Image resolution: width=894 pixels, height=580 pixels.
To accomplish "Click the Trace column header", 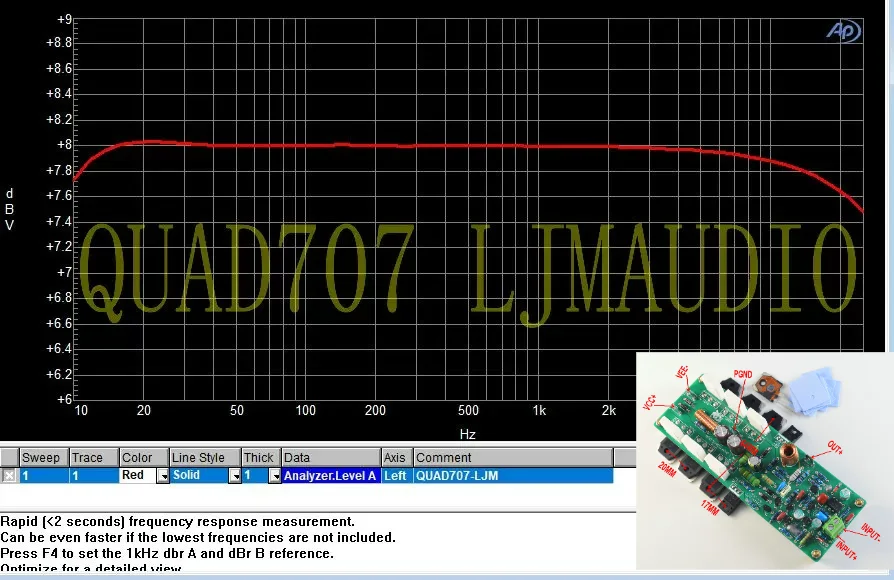I will [x=94, y=457].
